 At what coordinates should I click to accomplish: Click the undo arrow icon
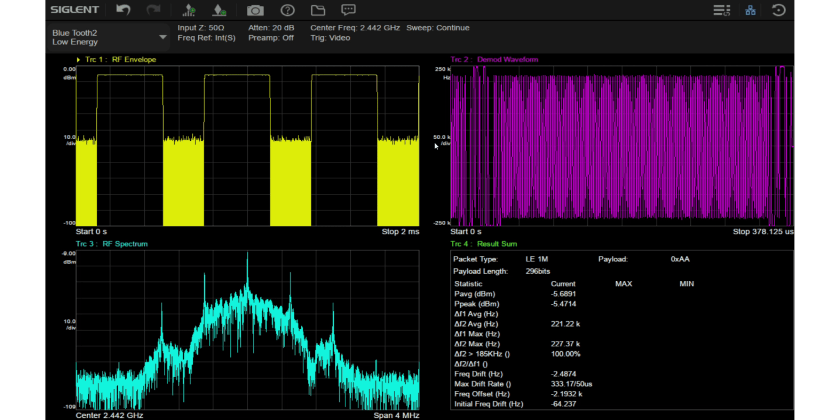[x=123, y=10]
